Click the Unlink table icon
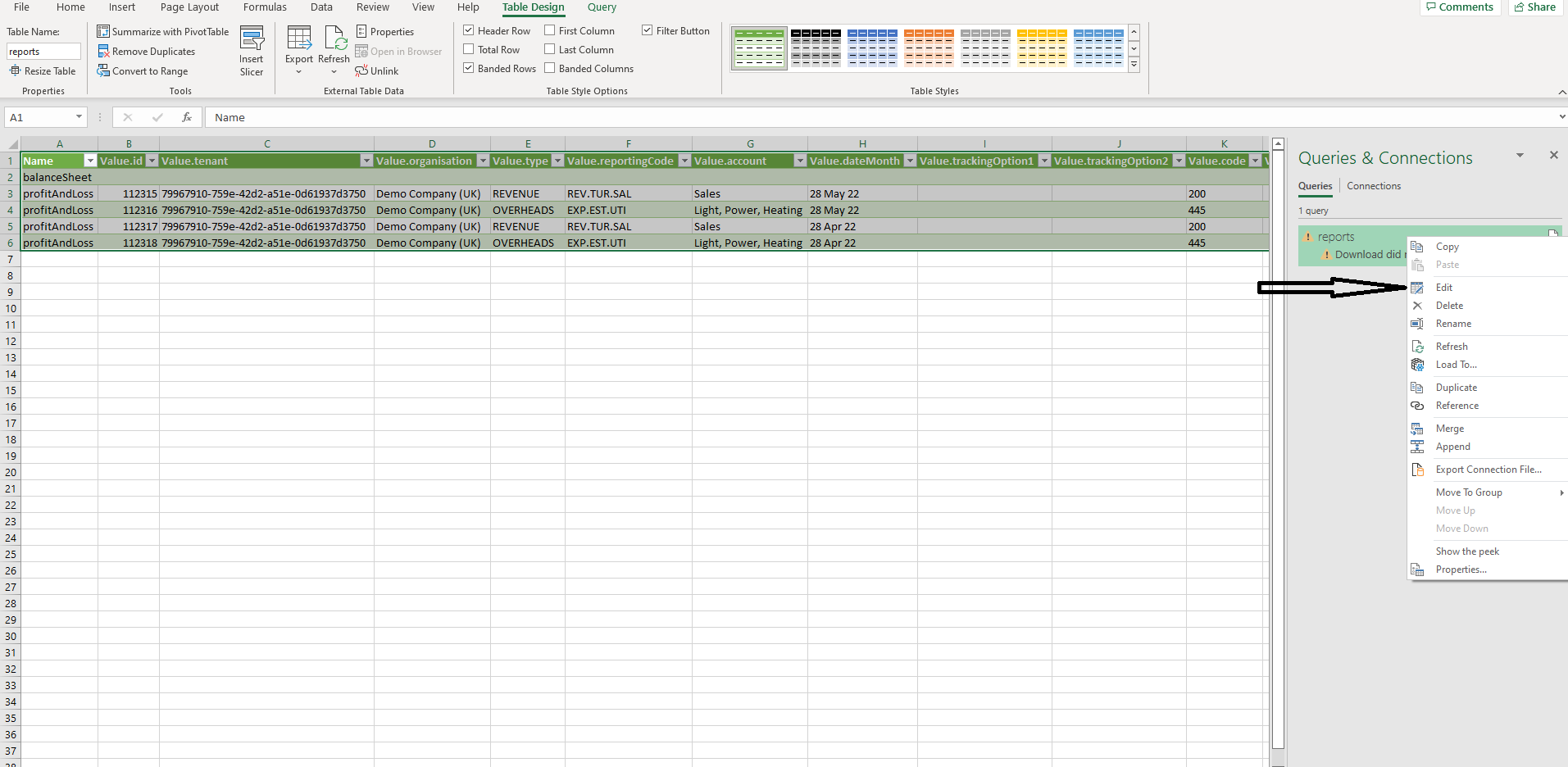 [361, 71]
